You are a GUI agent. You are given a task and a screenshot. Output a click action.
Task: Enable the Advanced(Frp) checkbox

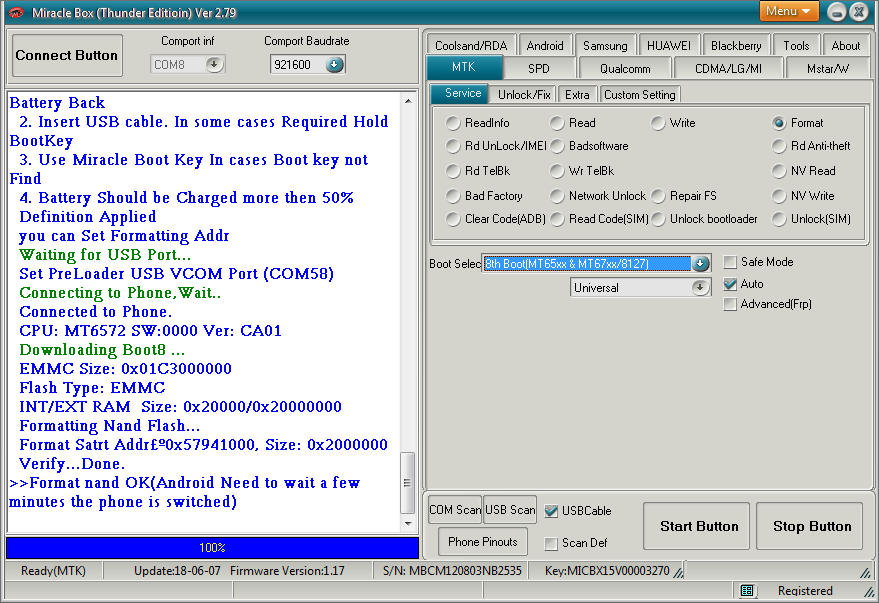(730, 304)
